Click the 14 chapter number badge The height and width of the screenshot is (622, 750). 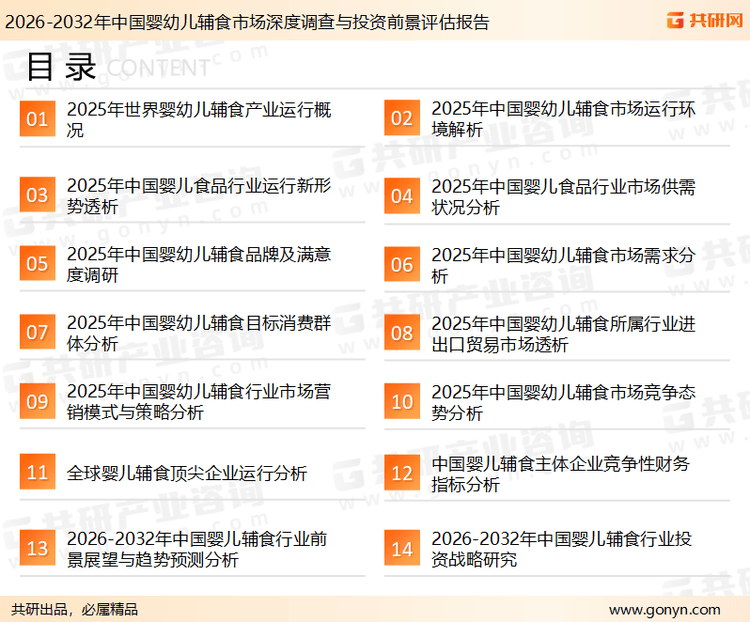pos(401,549)
